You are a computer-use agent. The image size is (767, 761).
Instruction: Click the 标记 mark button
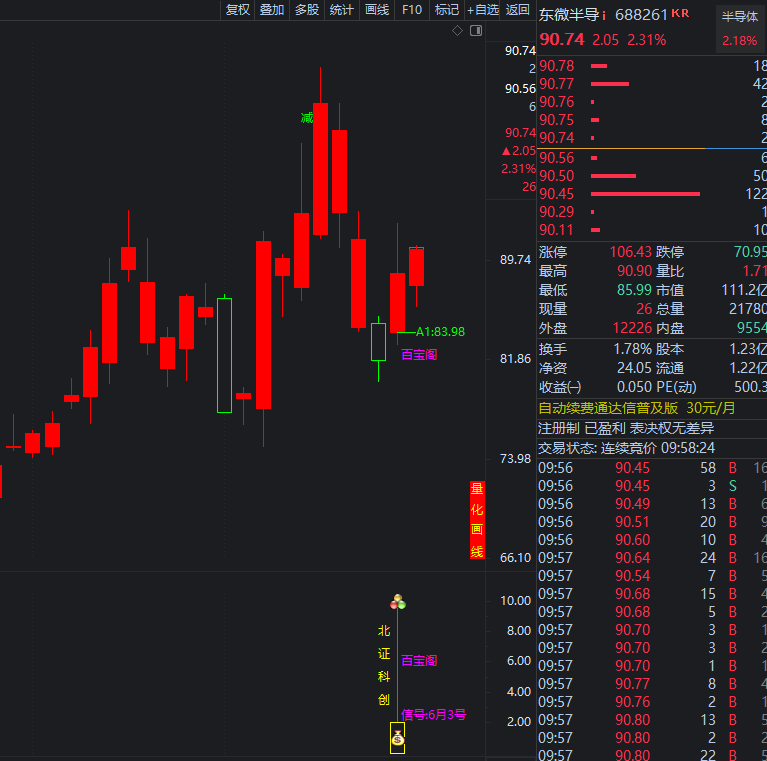447,10
